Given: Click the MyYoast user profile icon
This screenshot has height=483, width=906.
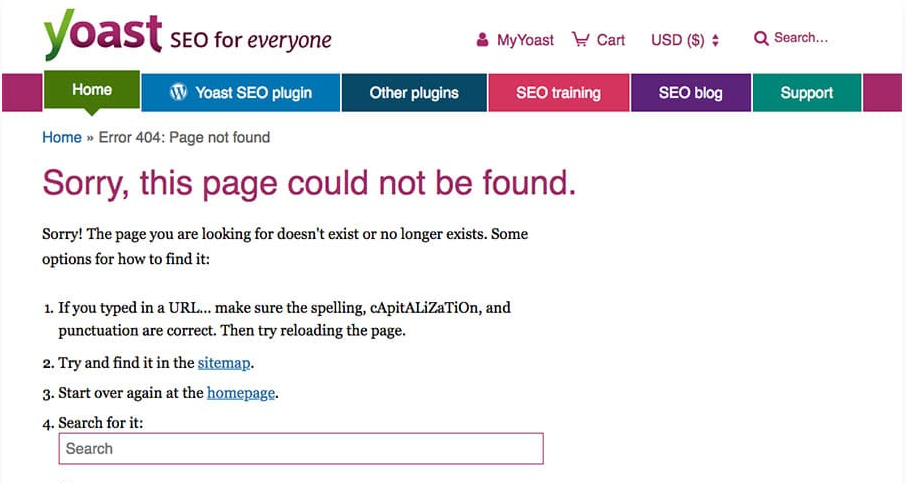Looking at the screenshot, I should 483,40.
